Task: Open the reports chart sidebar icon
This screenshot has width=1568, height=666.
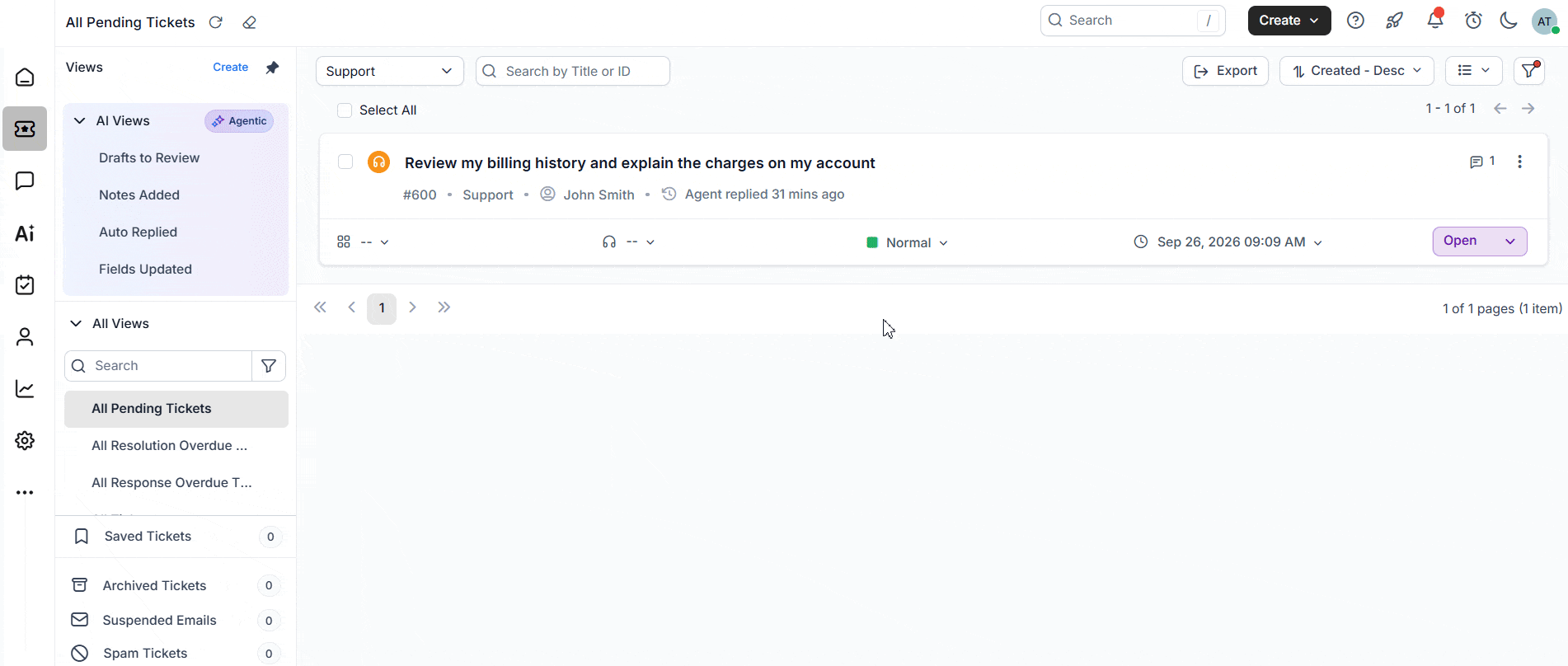Action: [25, 389]
